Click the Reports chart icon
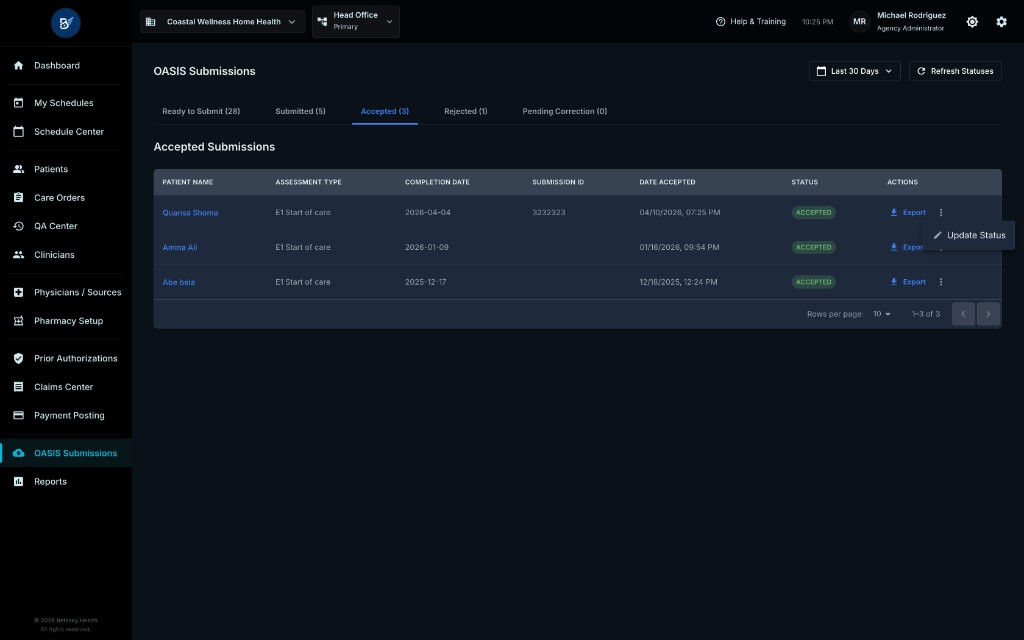 click(18, 481)
